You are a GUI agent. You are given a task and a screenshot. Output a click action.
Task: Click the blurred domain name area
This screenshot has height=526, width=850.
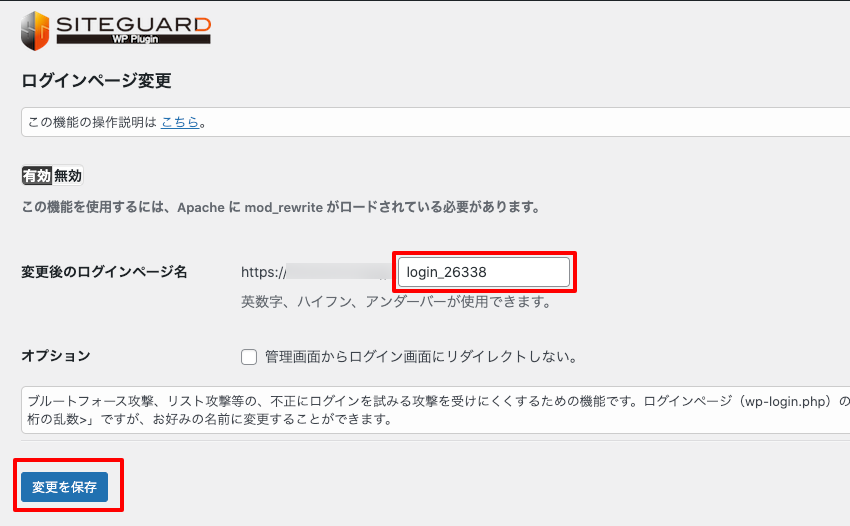[x=338, y=272]
